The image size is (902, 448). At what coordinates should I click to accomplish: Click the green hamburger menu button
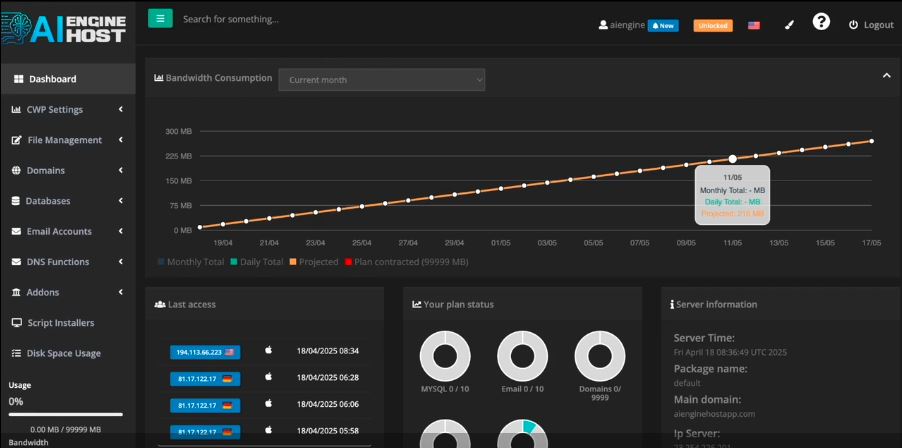tap(160, 18)
